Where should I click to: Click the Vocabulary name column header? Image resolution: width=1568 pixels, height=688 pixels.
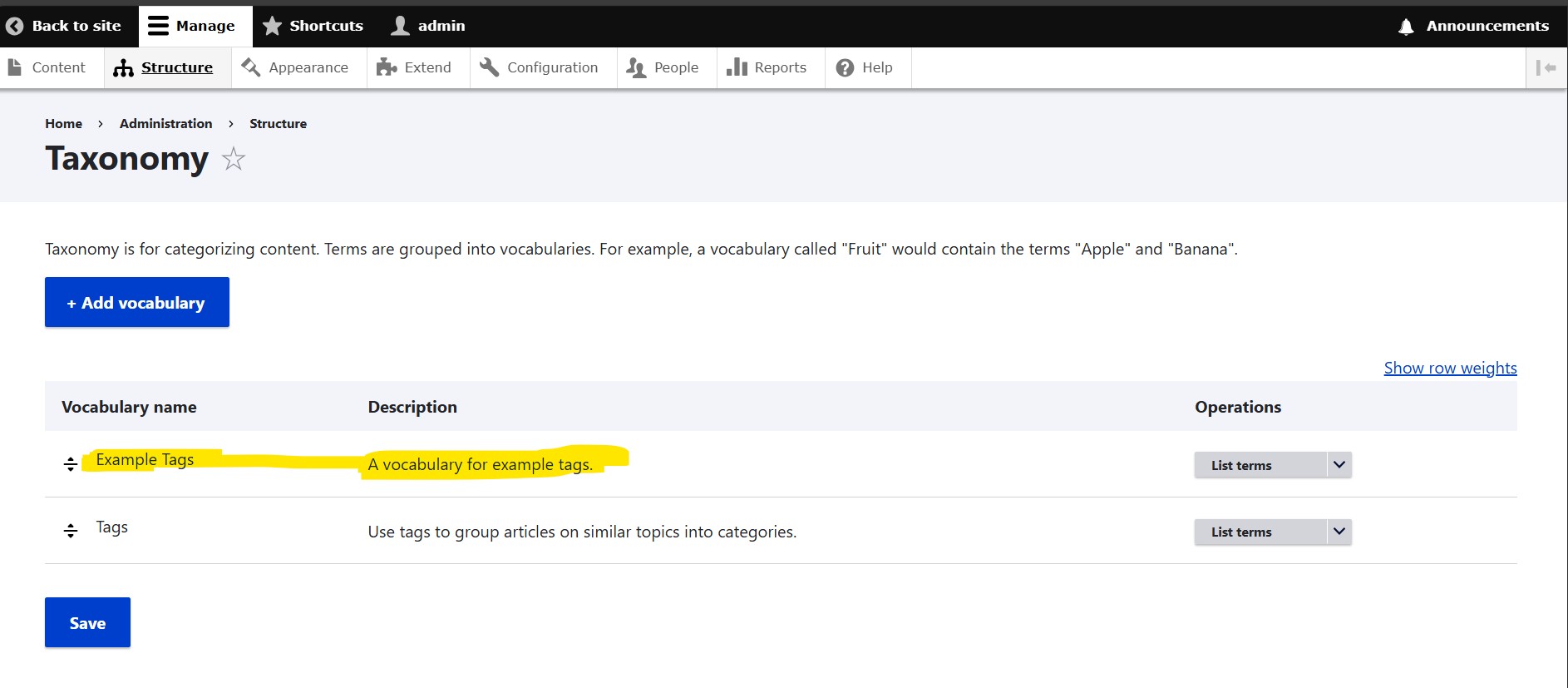[129, 407]
